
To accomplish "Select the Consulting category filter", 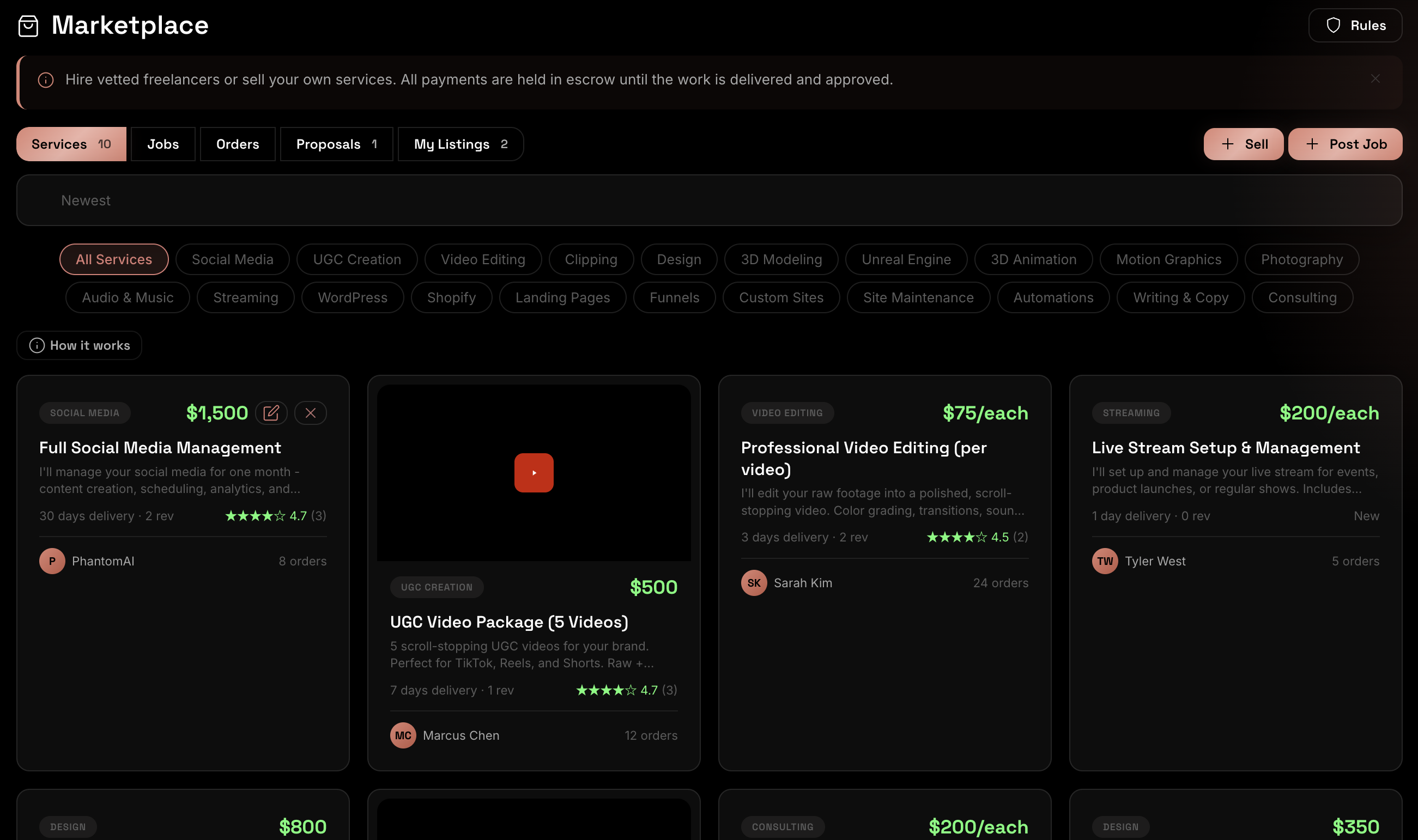I will click(1300, 297).
